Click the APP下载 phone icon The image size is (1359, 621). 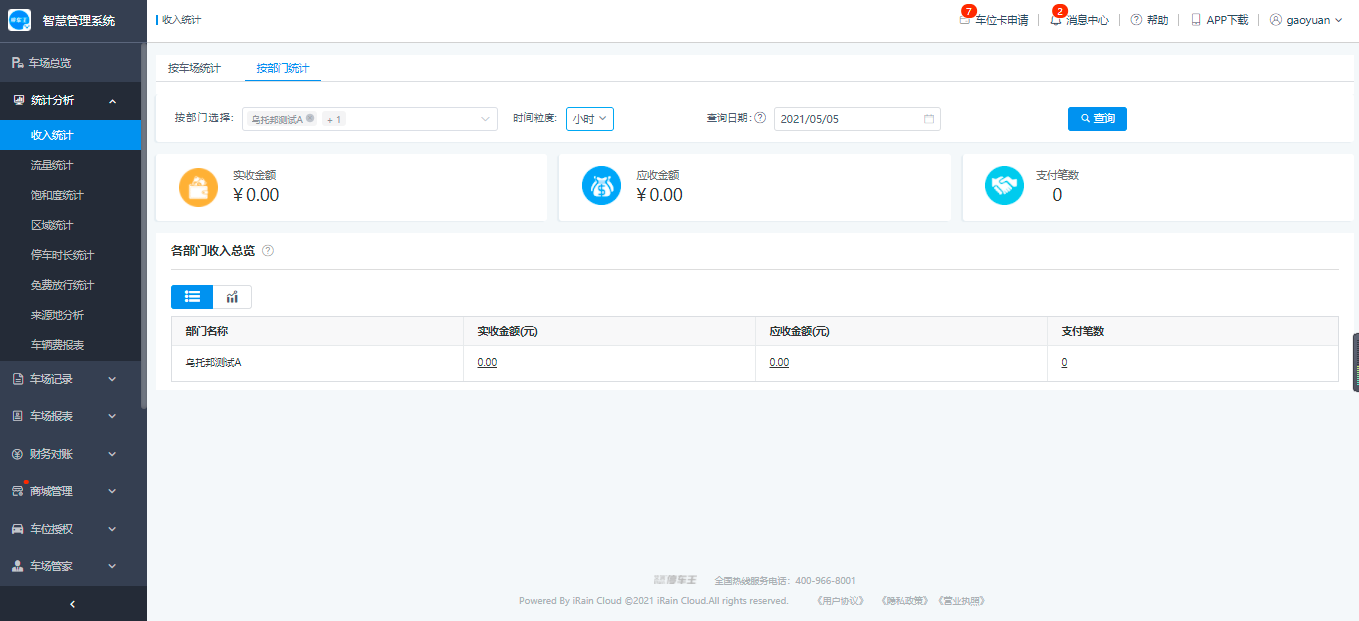coord(1196,20)
